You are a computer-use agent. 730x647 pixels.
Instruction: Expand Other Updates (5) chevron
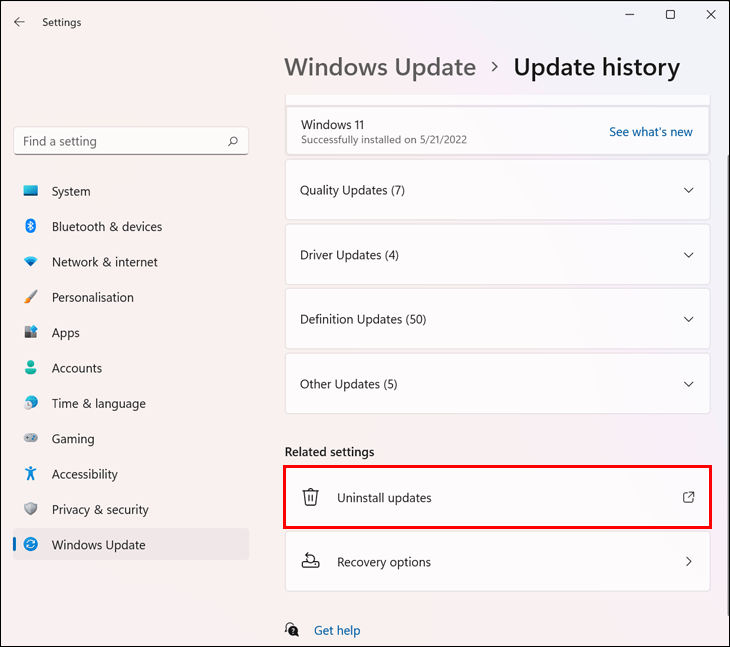689,384
